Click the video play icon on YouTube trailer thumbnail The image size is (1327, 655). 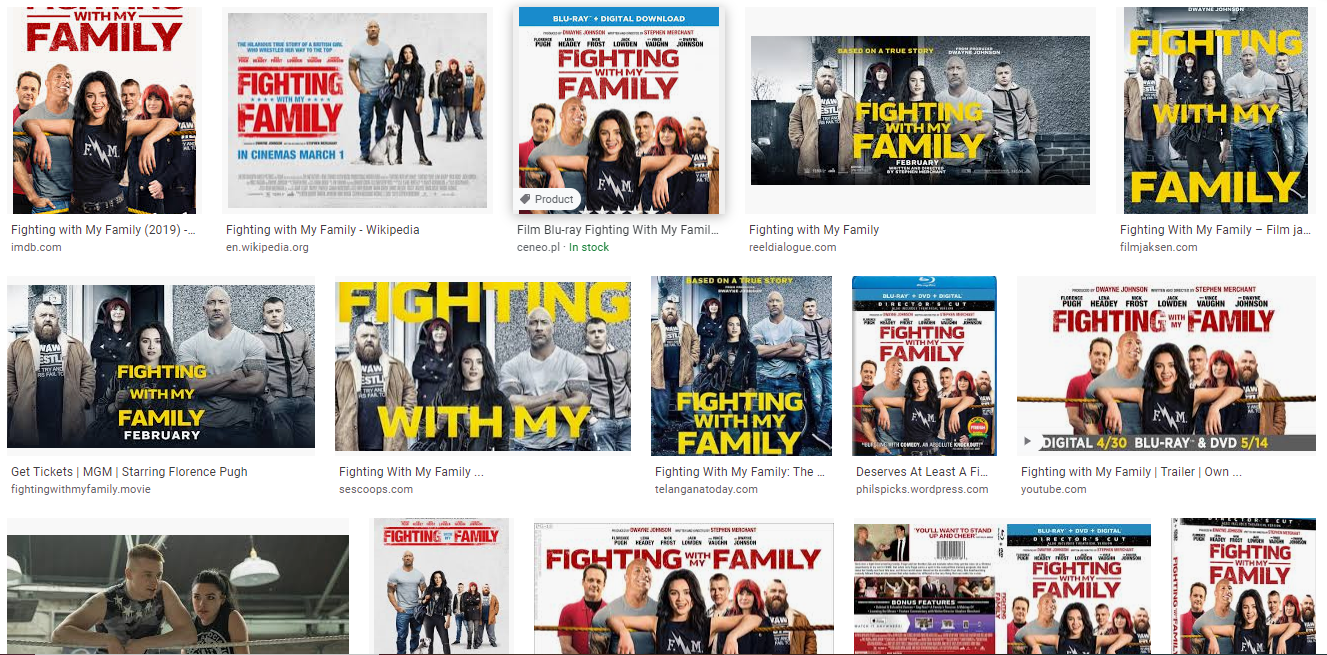(1027, 442)
